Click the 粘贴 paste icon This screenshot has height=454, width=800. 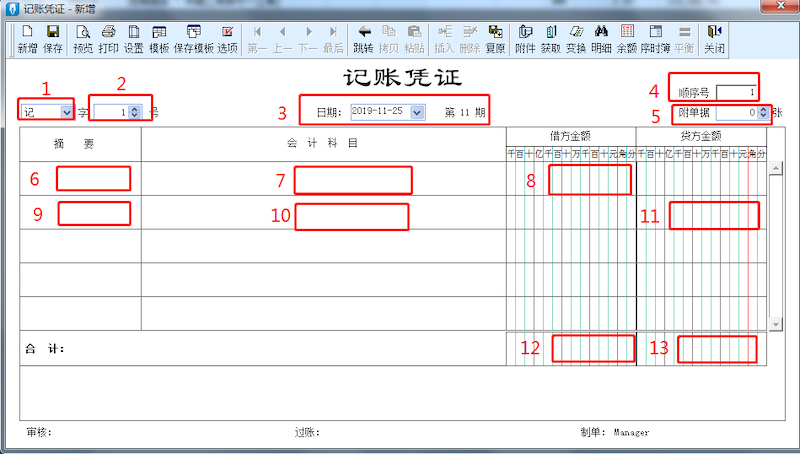pyautogui.click(x=414, y=39)
